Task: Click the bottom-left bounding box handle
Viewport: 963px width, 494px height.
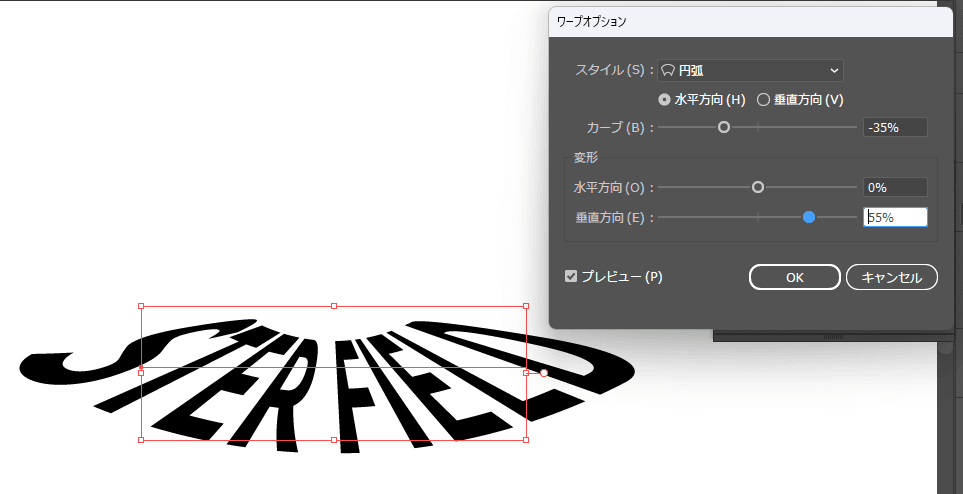Action: pos(141,439)
